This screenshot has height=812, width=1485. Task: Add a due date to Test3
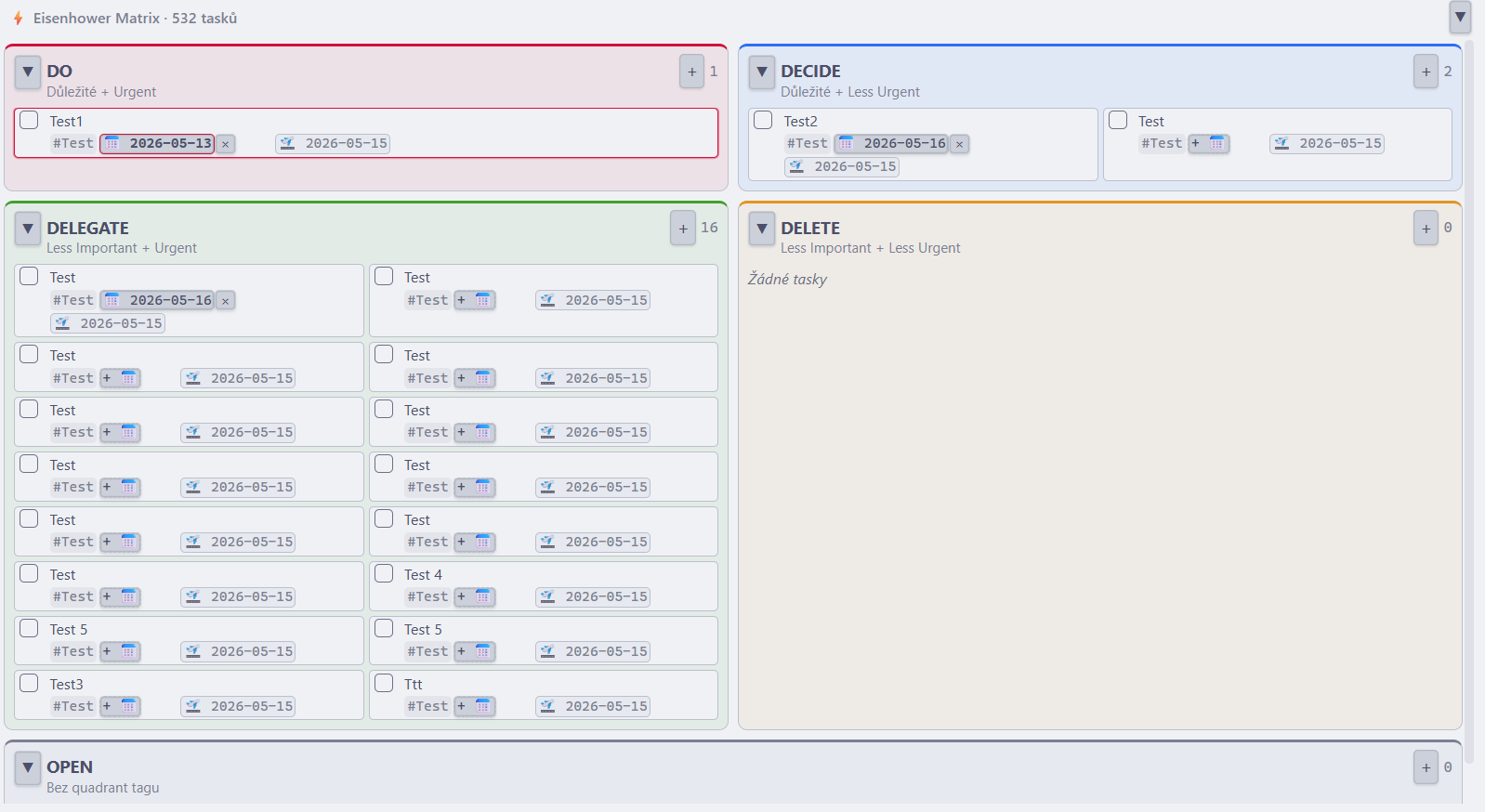(x=120, y=706)
